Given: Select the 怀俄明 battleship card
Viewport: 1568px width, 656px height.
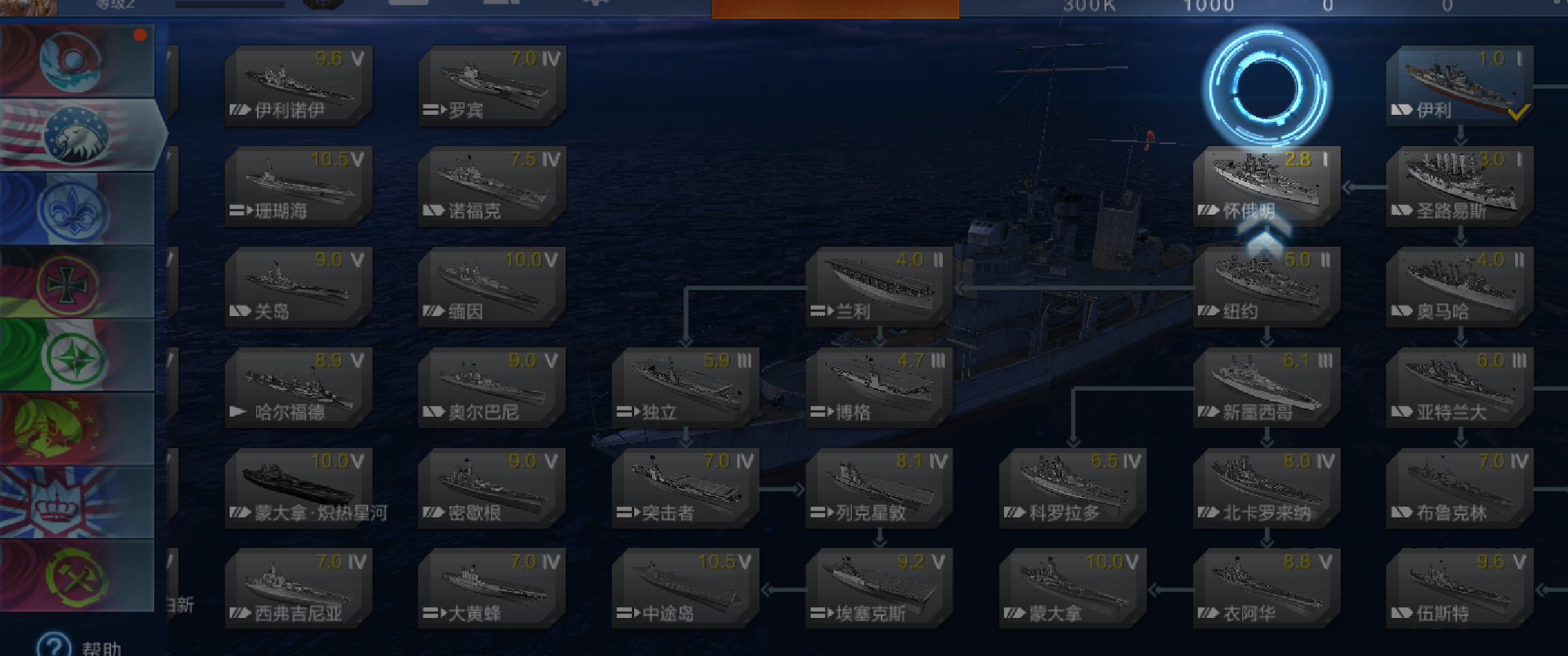Looking at the screenshot, I should point(1266,186).
